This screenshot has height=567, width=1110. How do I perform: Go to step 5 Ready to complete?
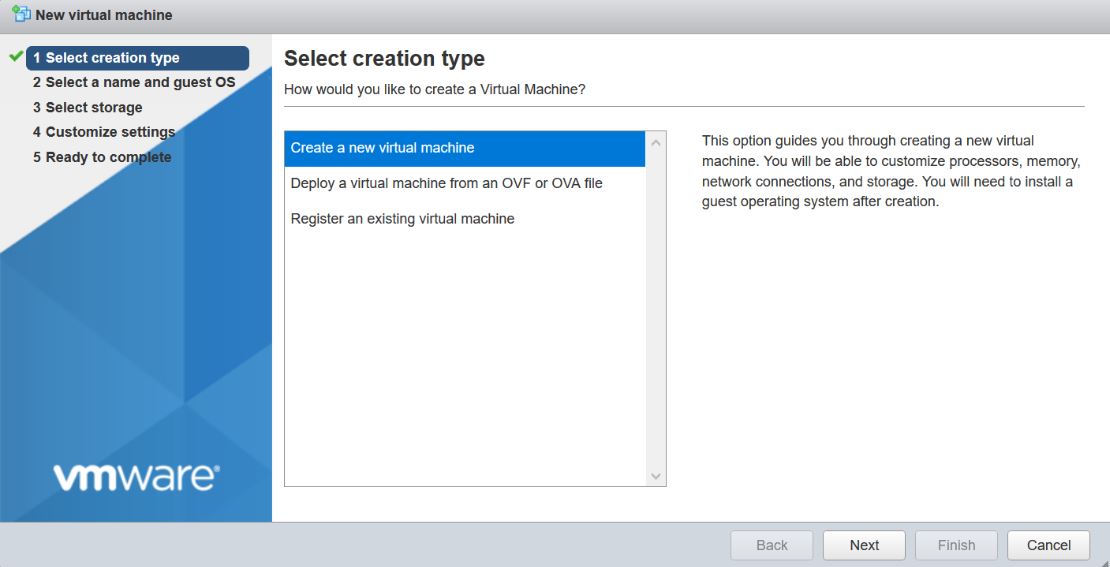[102, 157]
